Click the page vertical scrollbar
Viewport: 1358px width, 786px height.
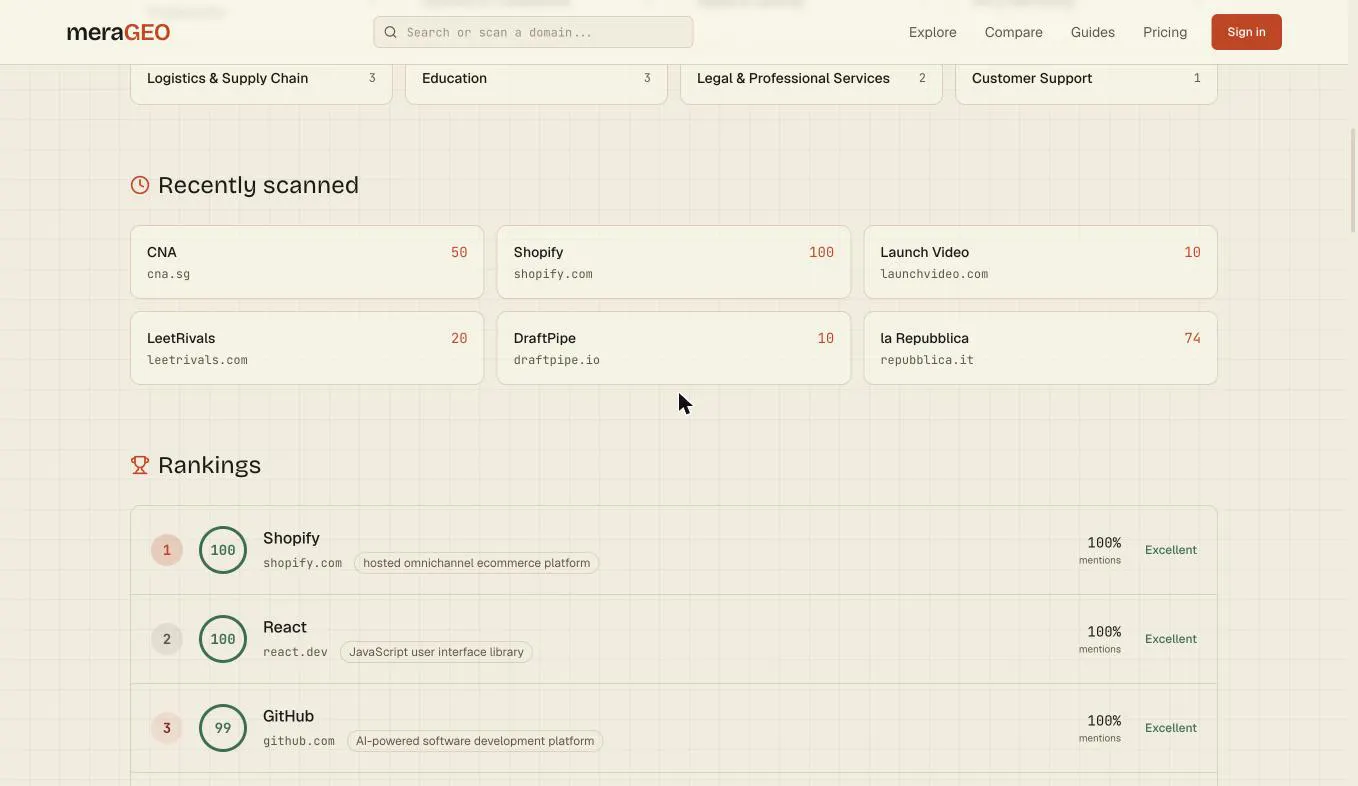tap(1354, 180)
